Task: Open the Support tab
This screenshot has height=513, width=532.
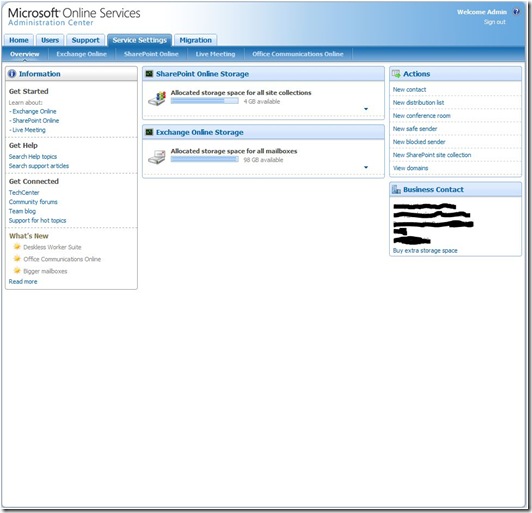Action: click(x=86, y=40)
